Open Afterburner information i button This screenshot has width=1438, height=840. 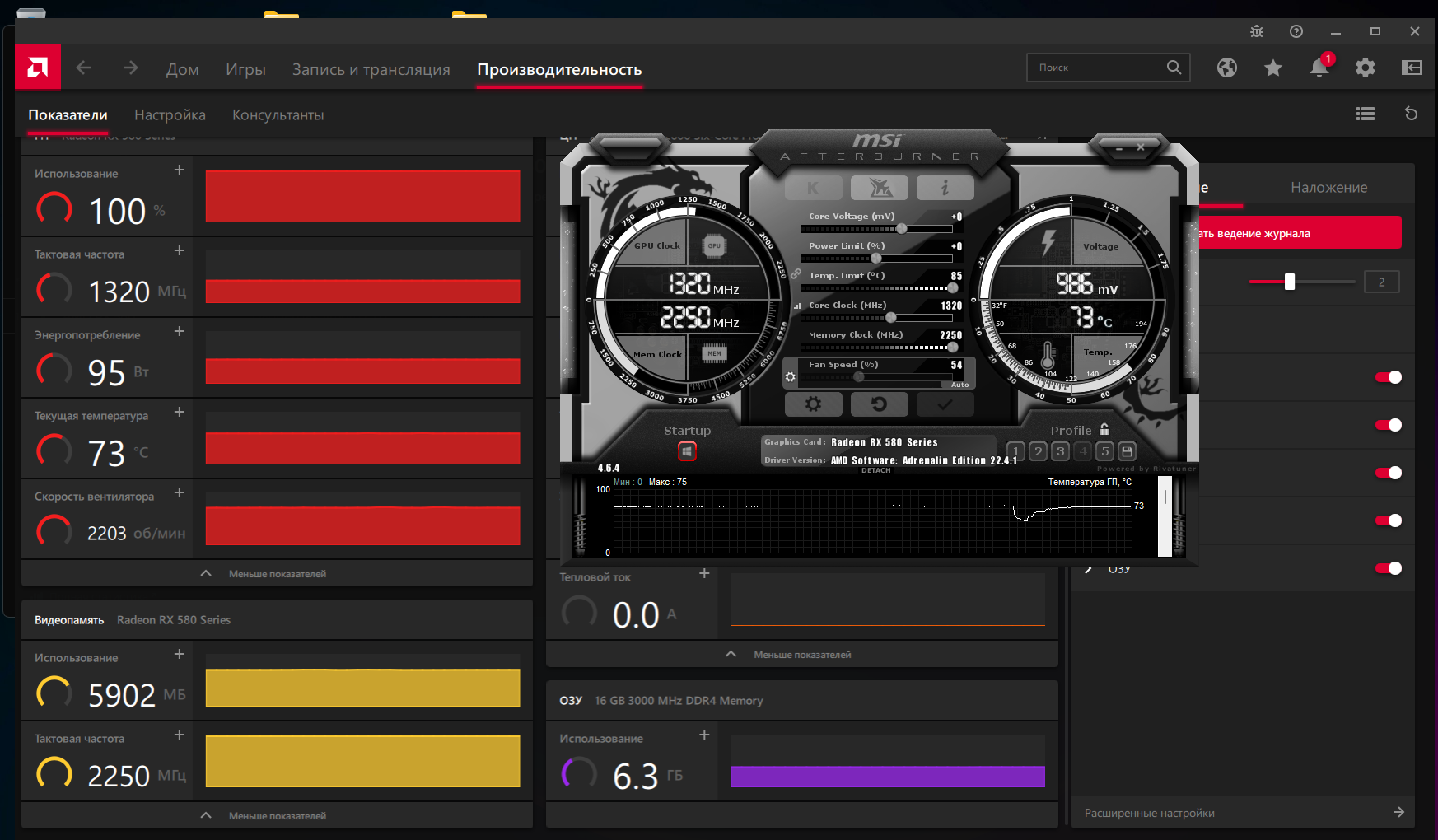945,188
